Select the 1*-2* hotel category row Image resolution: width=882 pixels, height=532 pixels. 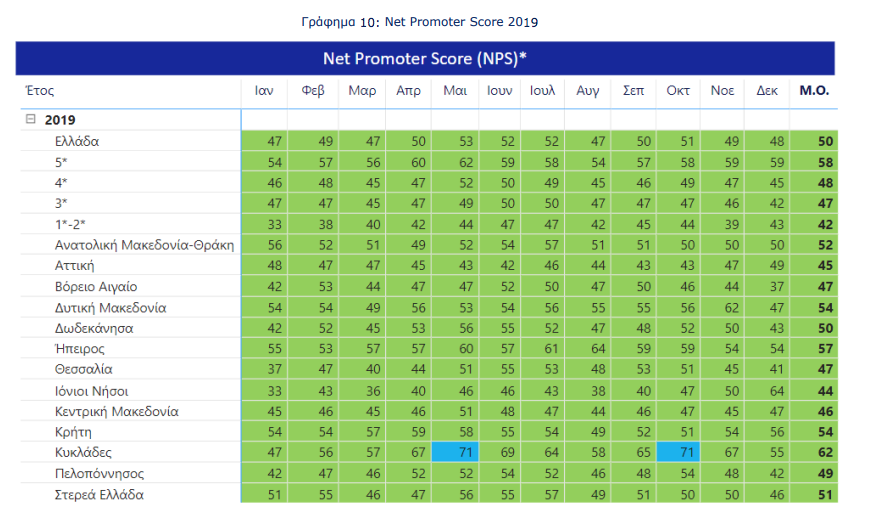(x=72, y=224)
